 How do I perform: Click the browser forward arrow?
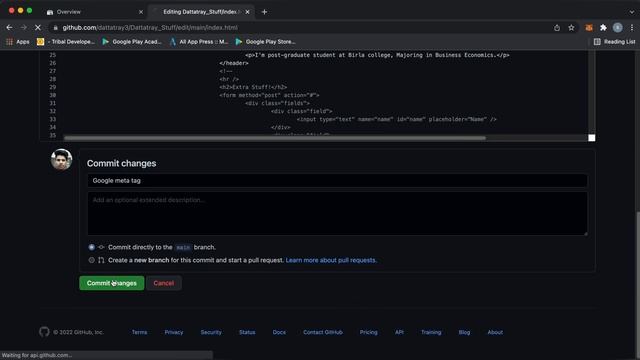tap(23, 27)
